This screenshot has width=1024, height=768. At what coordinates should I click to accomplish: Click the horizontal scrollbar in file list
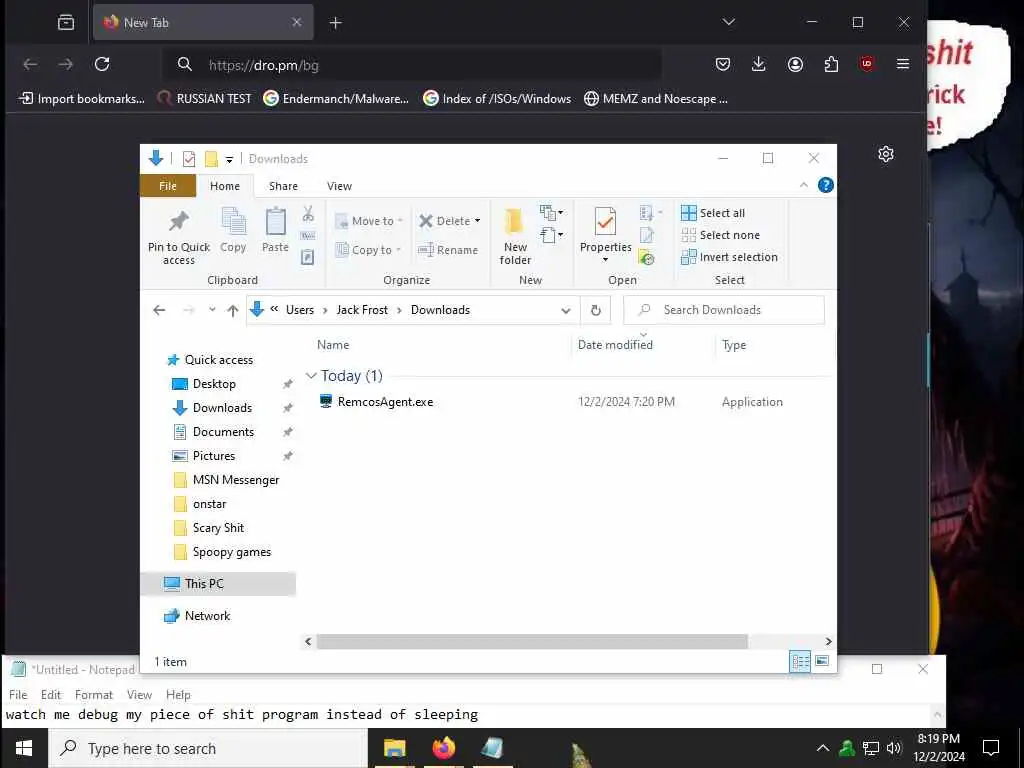(532, 641)
